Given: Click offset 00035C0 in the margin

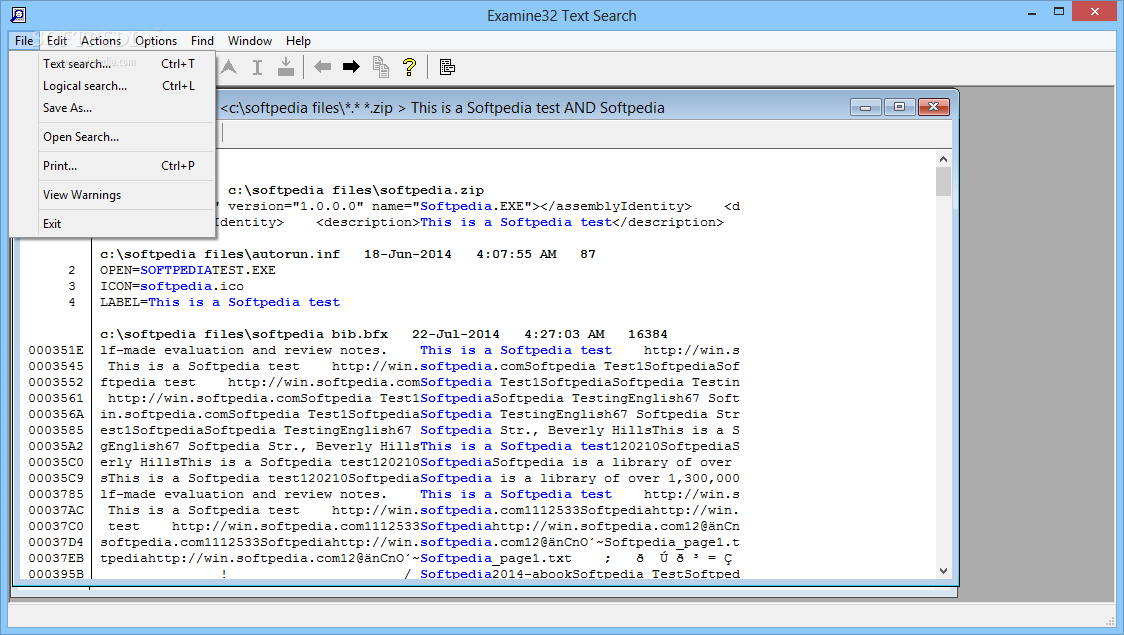Looking at the screenshot, I should [56, 462].
